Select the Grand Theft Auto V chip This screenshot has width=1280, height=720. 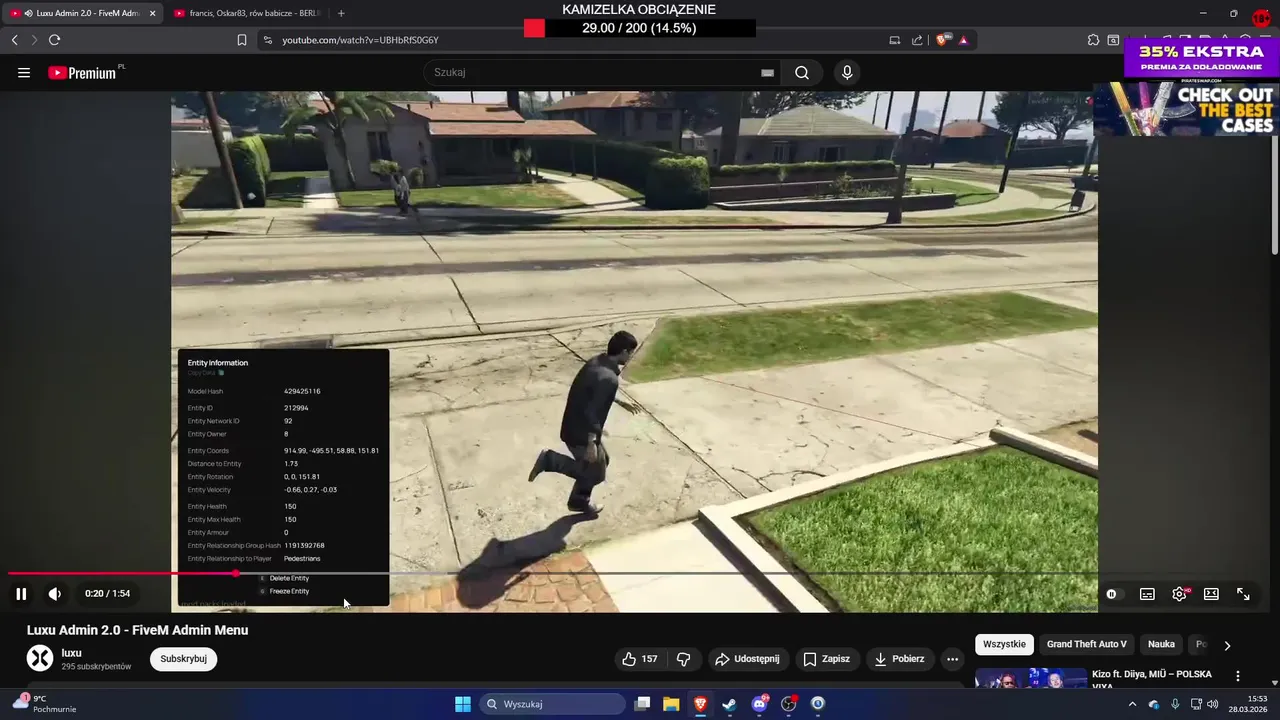[1086, 644]
